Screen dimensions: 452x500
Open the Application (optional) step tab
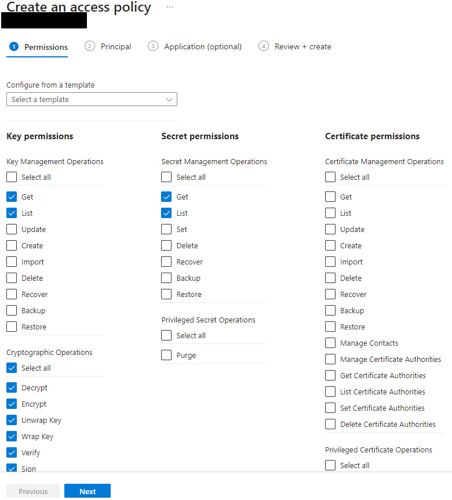[195, 46]
